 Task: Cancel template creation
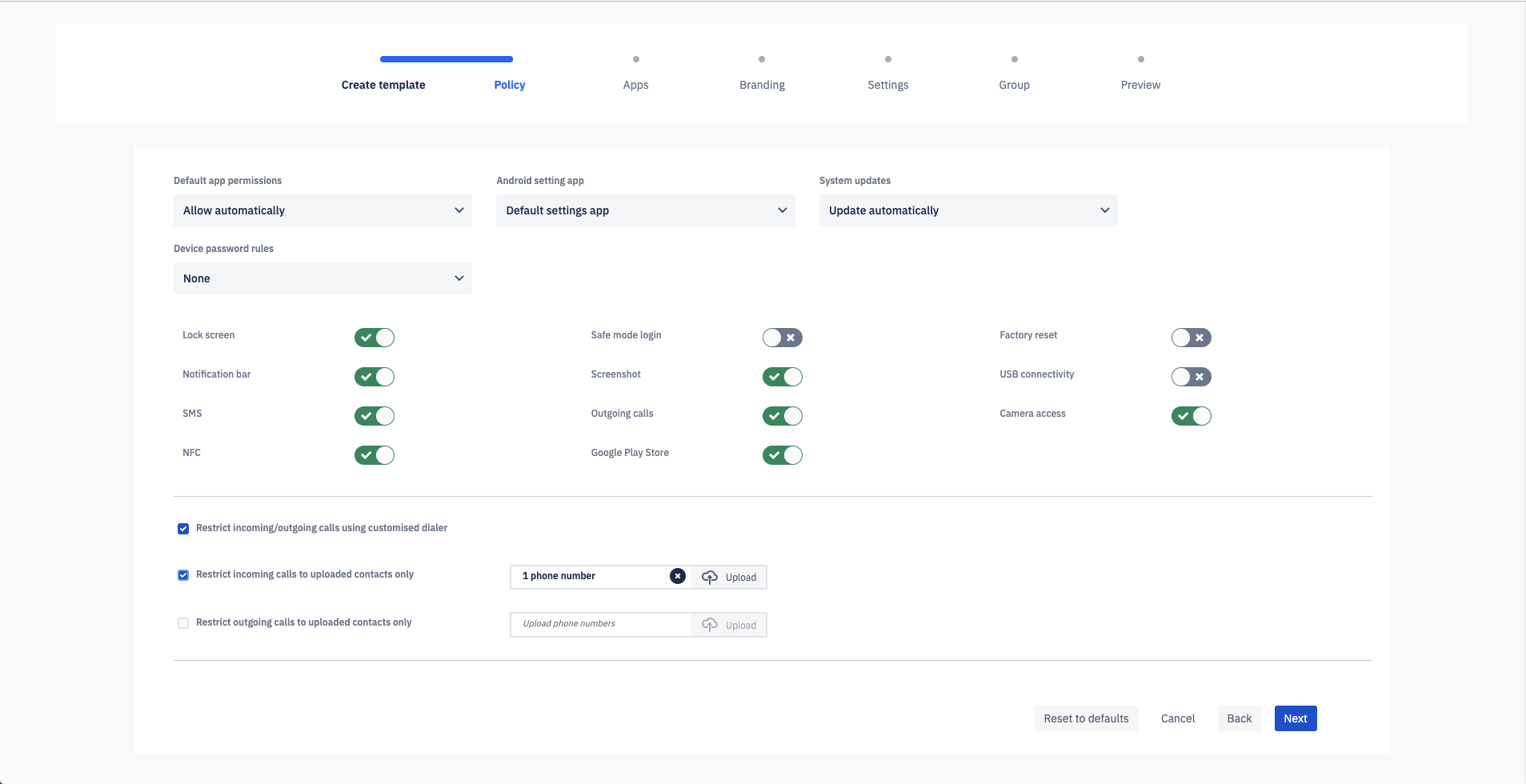coord(1178,718)
